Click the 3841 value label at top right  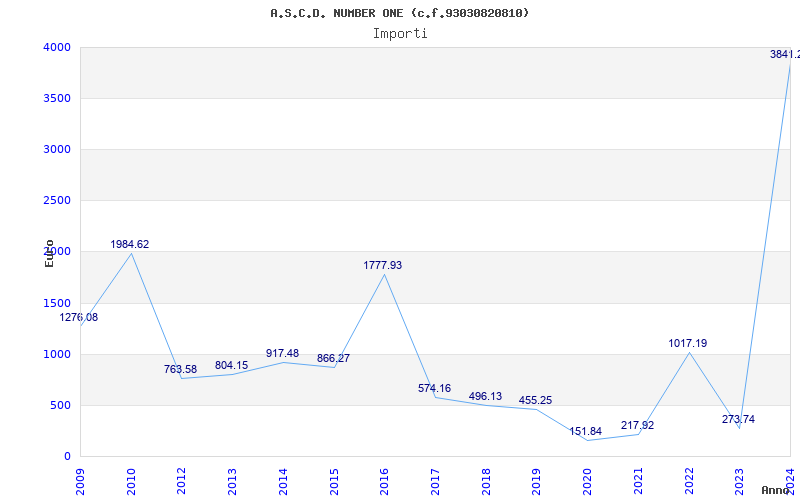785,54
